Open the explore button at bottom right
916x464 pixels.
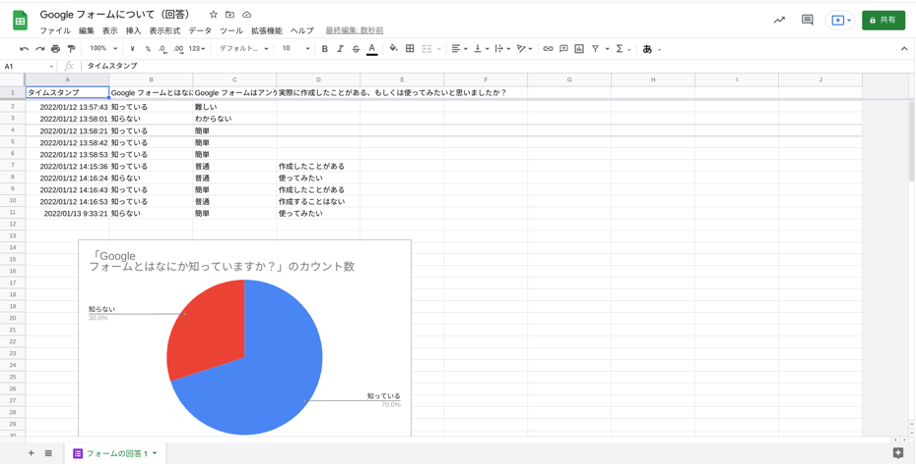(x=898, y=453)
